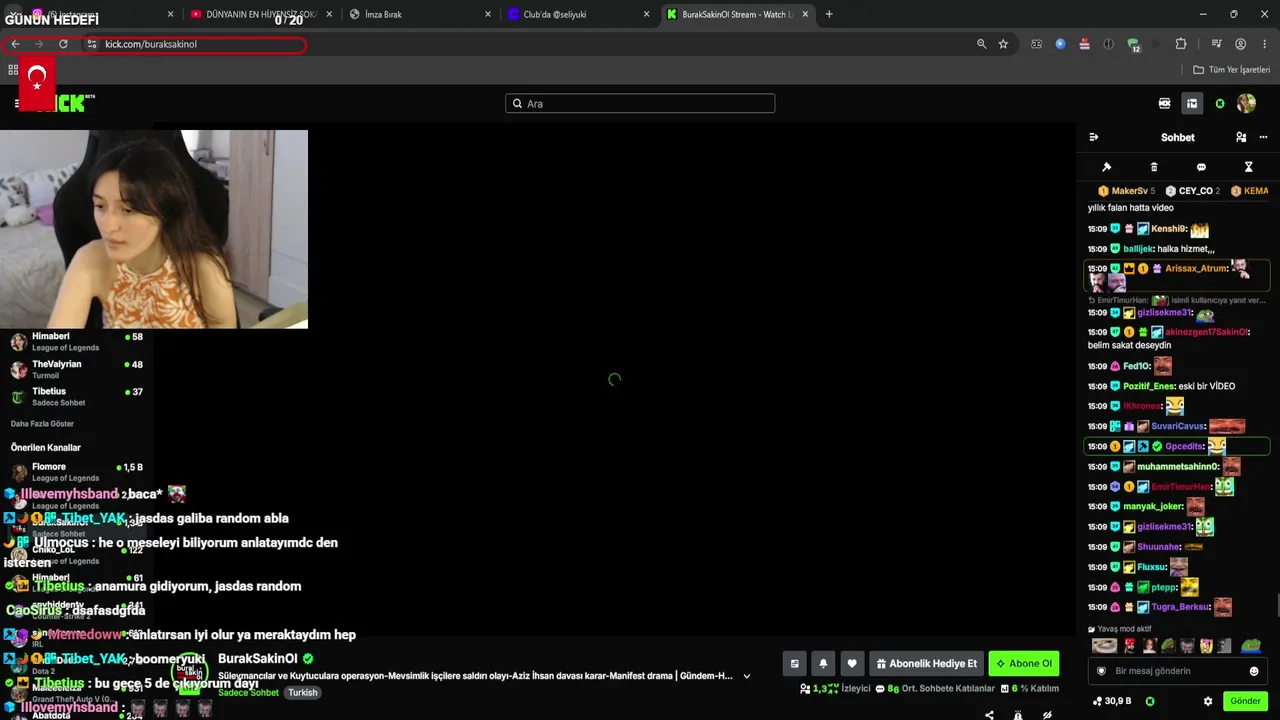Image resolution: width=1280 pixels, height=720 pixels.
Task: Open the Chrome extensions puzzle icon
Action: tap(1181, 44)
